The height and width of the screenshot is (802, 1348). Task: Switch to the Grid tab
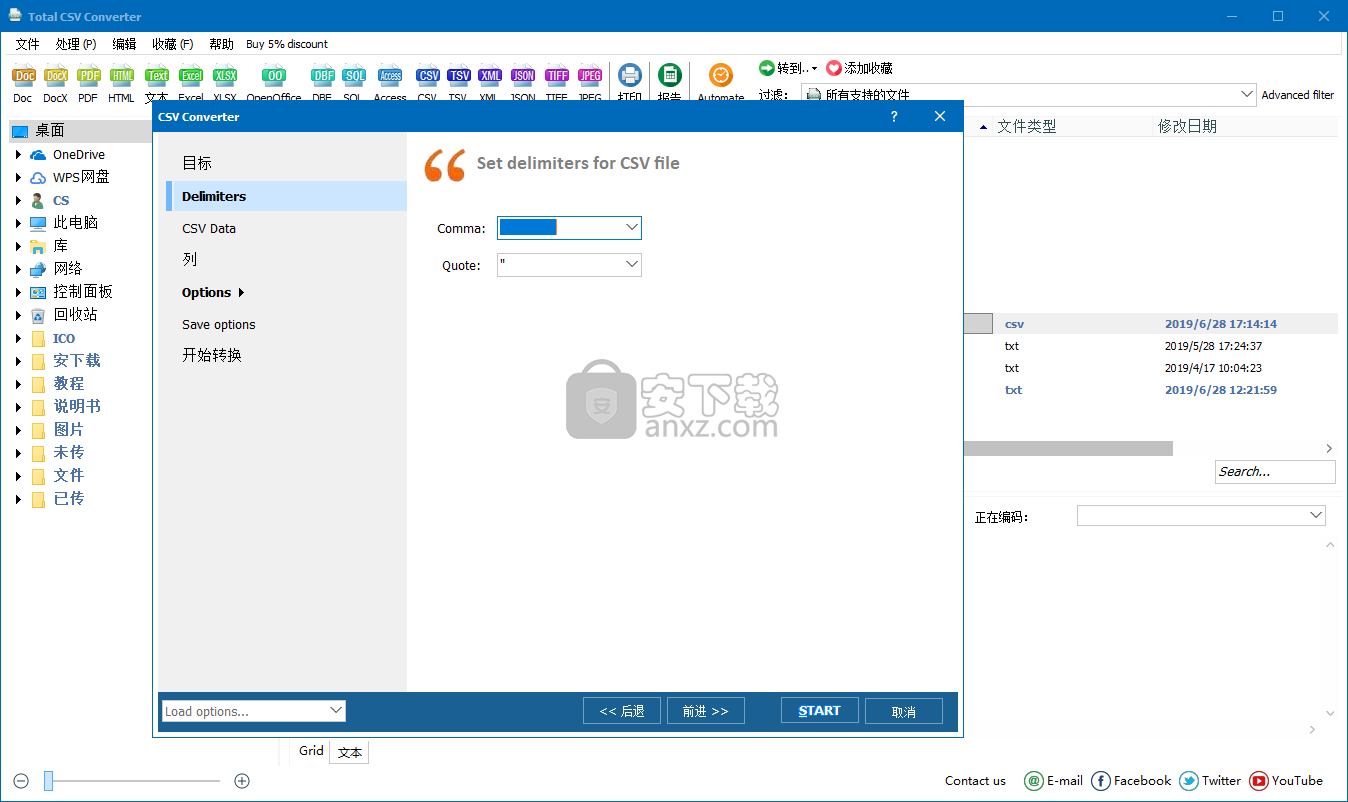(311, 751)
